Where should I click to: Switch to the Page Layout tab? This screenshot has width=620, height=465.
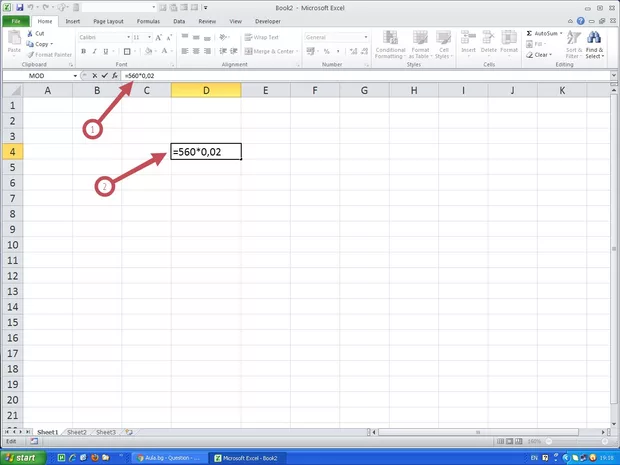point(108,21)
